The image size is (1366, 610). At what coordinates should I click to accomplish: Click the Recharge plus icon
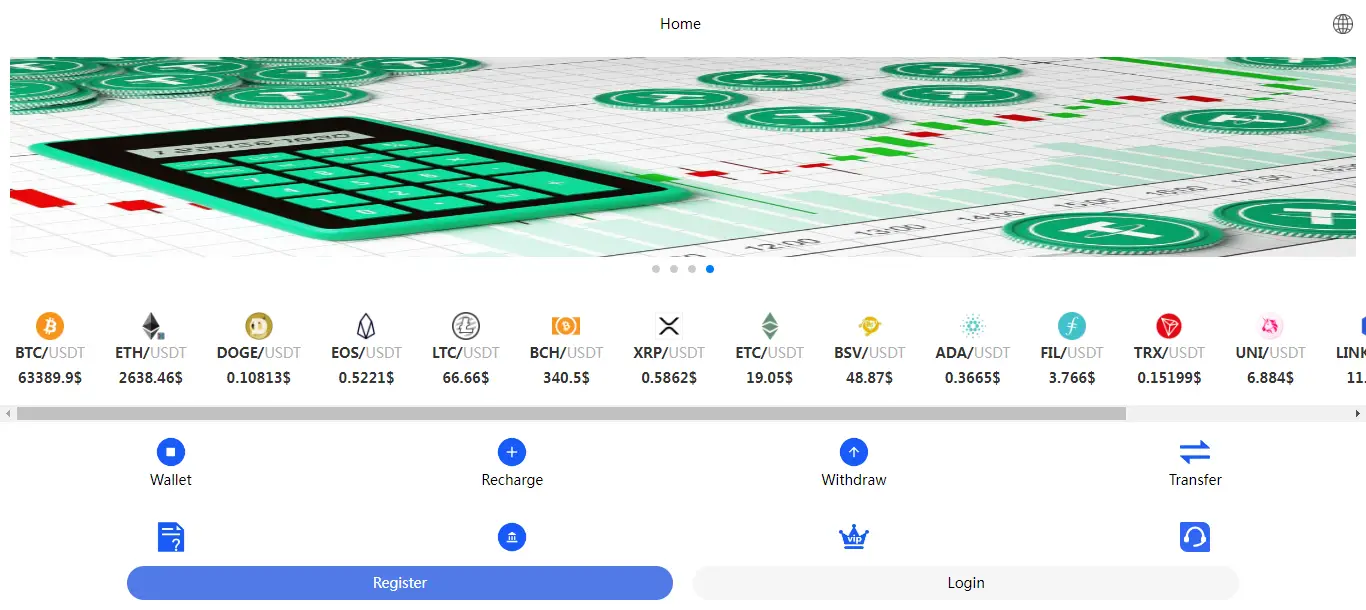pos(512,453)
